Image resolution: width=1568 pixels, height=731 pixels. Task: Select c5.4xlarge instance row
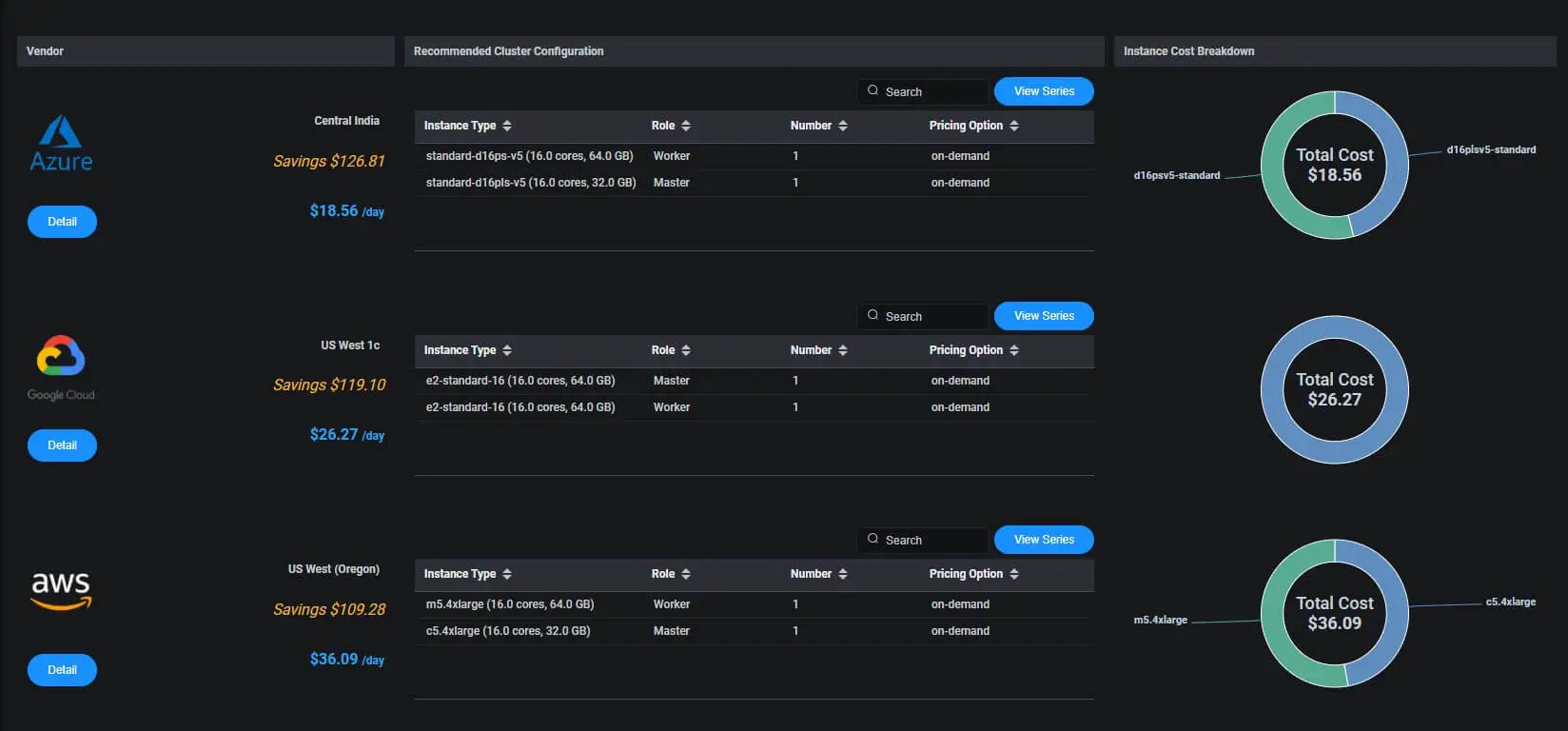pos(755,631)
